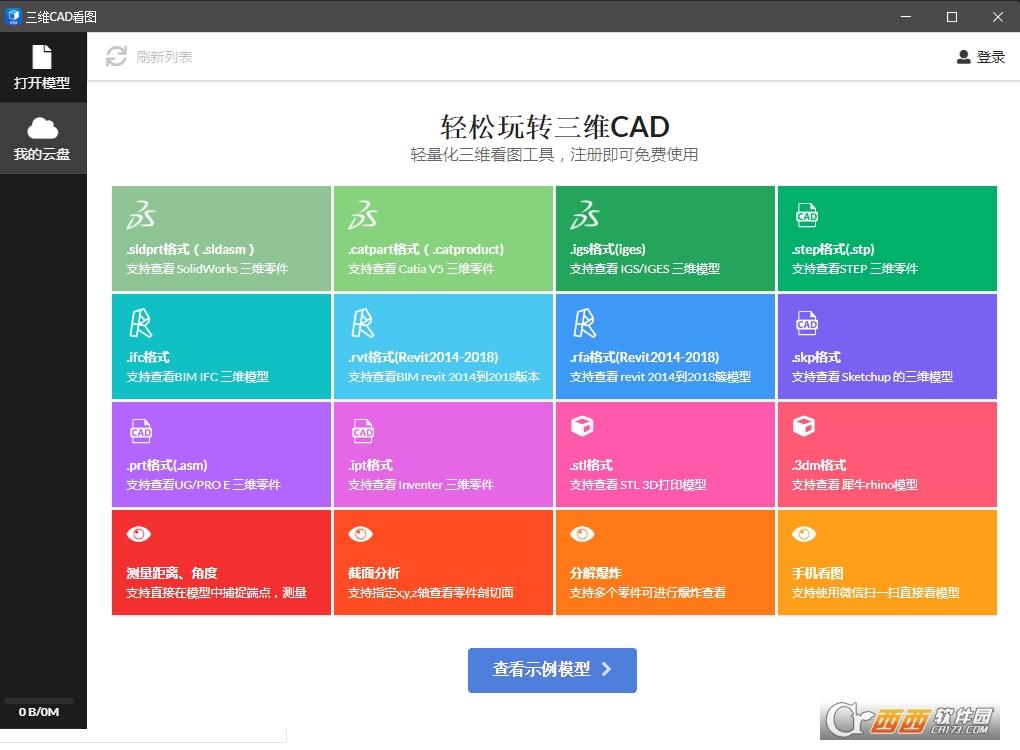The height and width of the screenshot is (750, 1020).
Task: Select the .3dm格式 title text
Action: [x=818, y=465]
